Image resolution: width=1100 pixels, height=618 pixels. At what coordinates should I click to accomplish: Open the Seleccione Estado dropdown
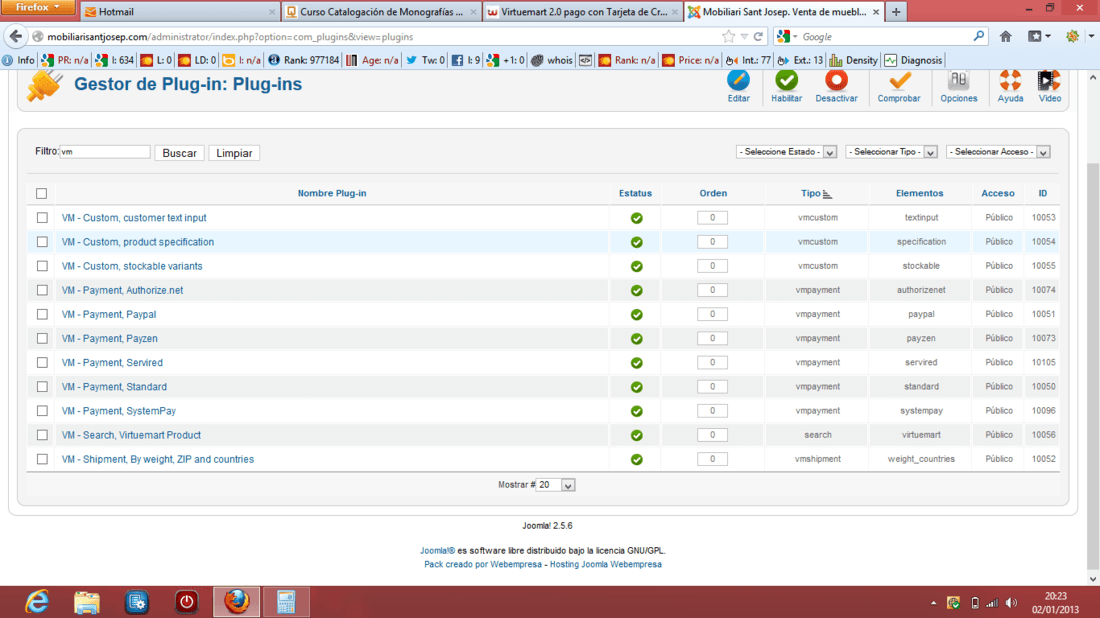[x=786, y=152]
